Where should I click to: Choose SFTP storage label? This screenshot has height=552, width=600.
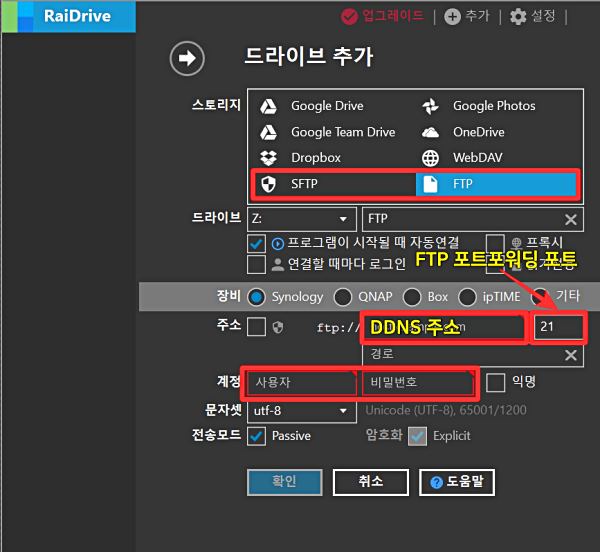pyautogui.click(x=304, y=184)
